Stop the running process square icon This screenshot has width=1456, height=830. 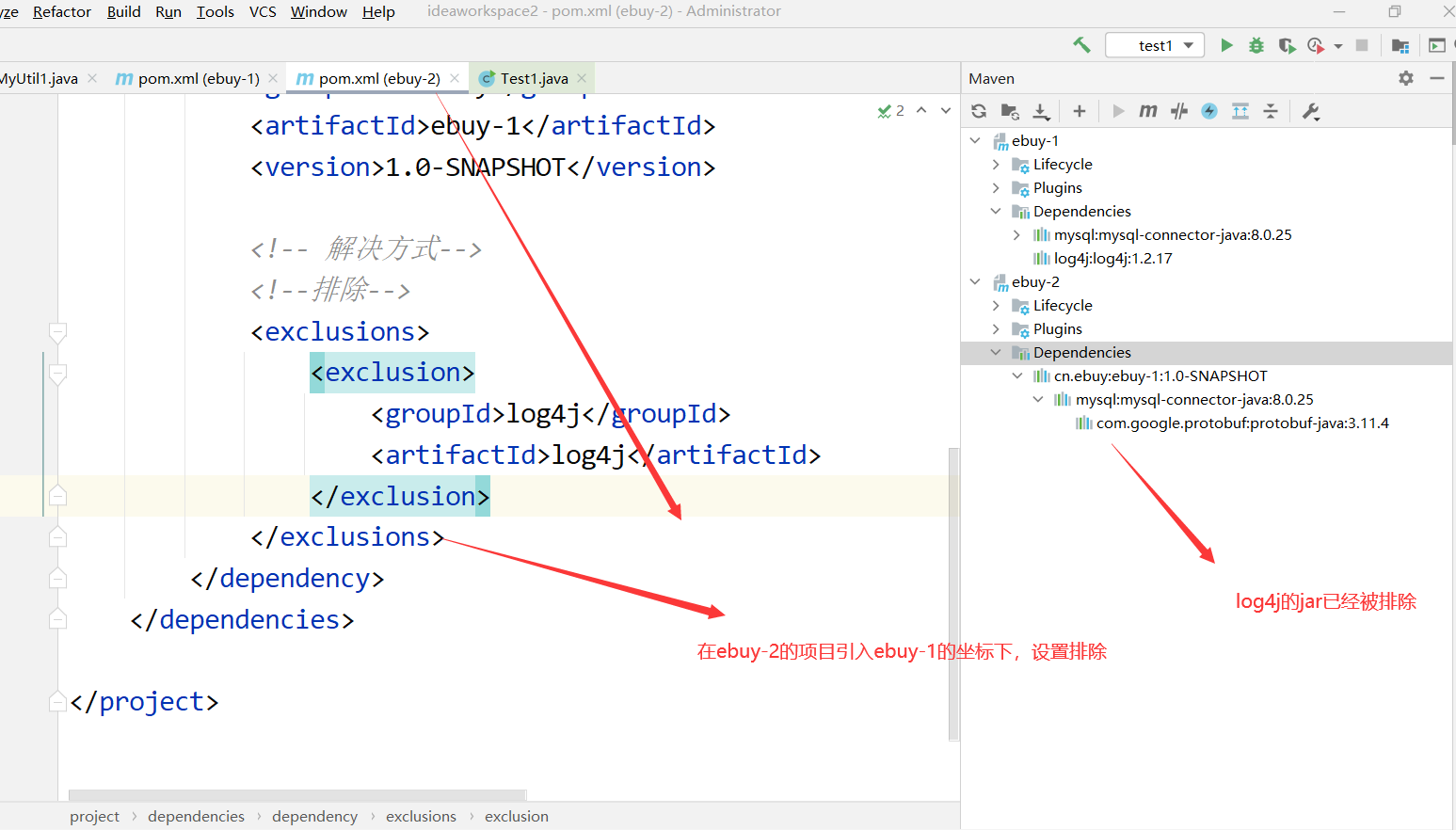coord(1362,45)
